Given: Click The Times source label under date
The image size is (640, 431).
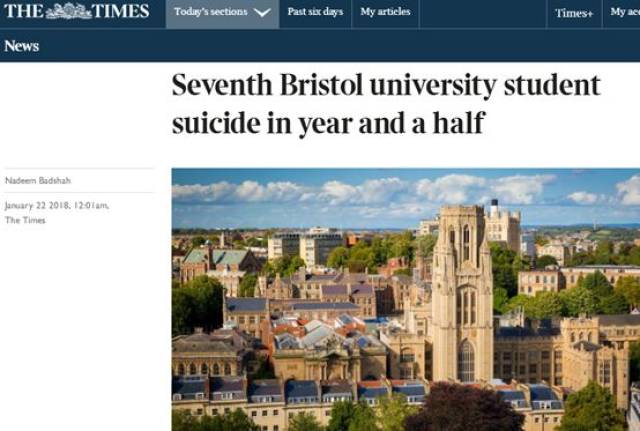Looking at the screenshot, I should [x=25, y=221].
